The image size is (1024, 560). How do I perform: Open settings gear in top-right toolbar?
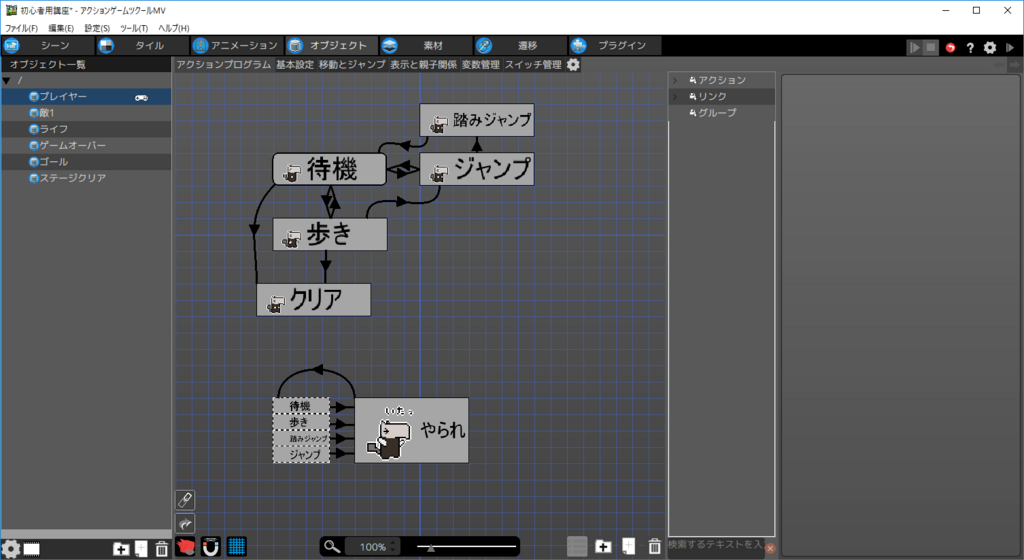(x=990, y=48)
